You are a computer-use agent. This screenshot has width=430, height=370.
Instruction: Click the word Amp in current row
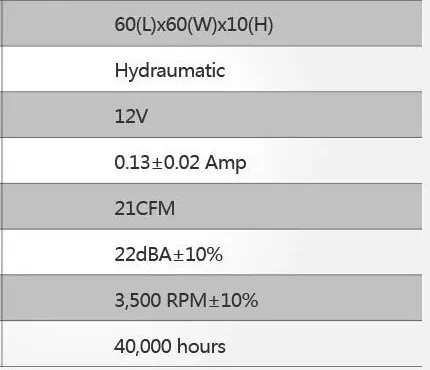pos(226,164)
